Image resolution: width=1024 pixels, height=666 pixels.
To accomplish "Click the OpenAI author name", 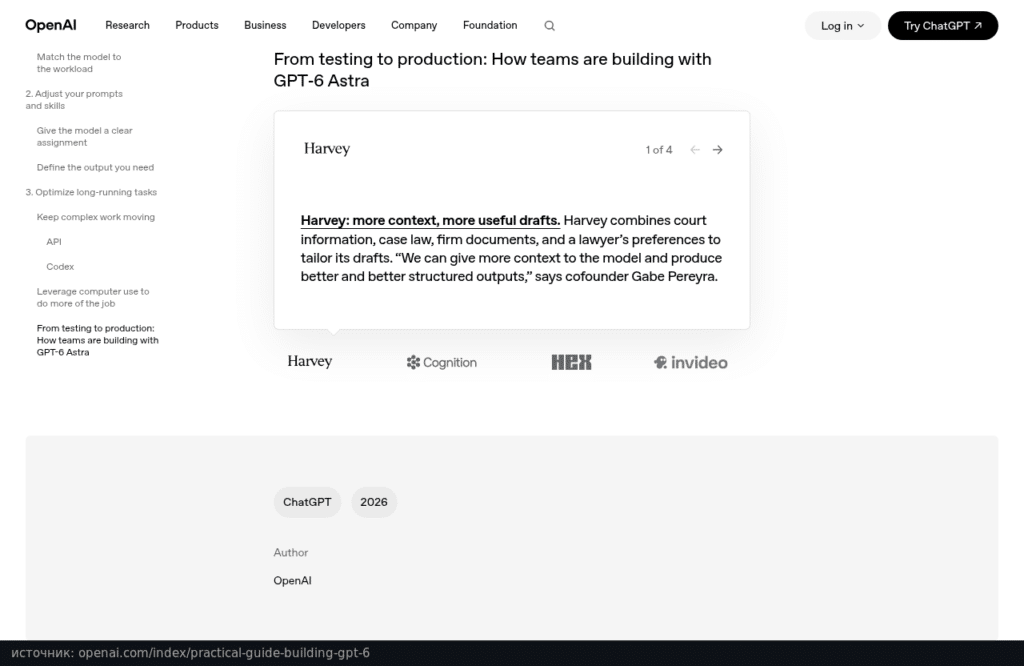I will (x=292, y=580).
